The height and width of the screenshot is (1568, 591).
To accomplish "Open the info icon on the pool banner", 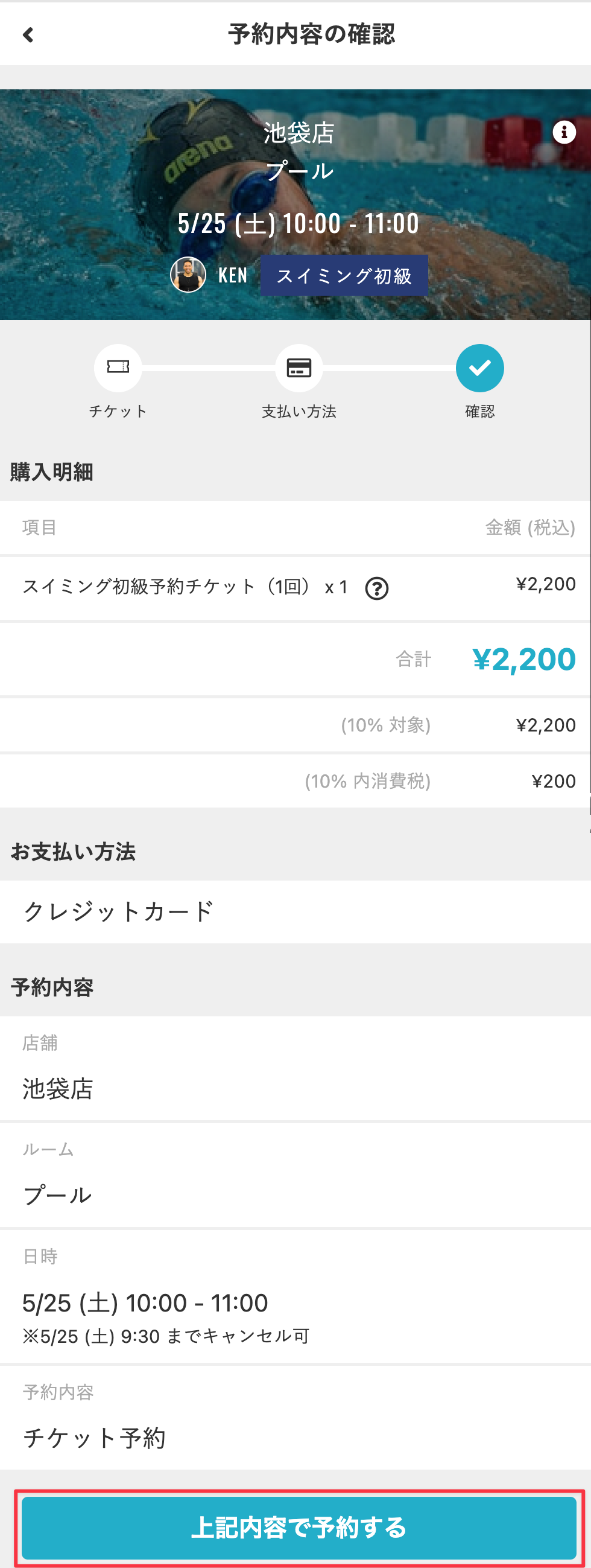I will pos(564,132).
